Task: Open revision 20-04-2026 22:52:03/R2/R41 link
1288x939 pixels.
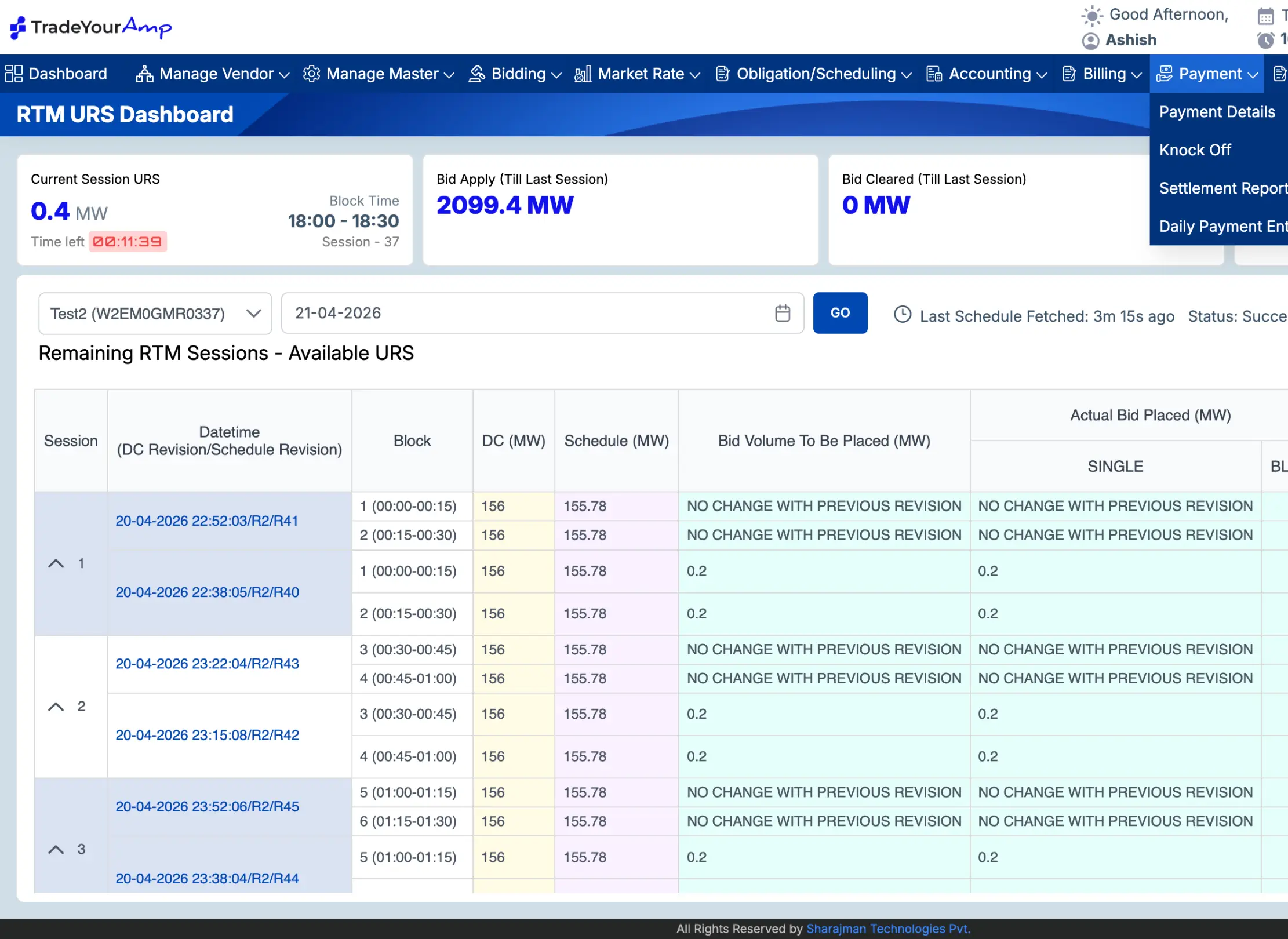Action: click(207, 521)
